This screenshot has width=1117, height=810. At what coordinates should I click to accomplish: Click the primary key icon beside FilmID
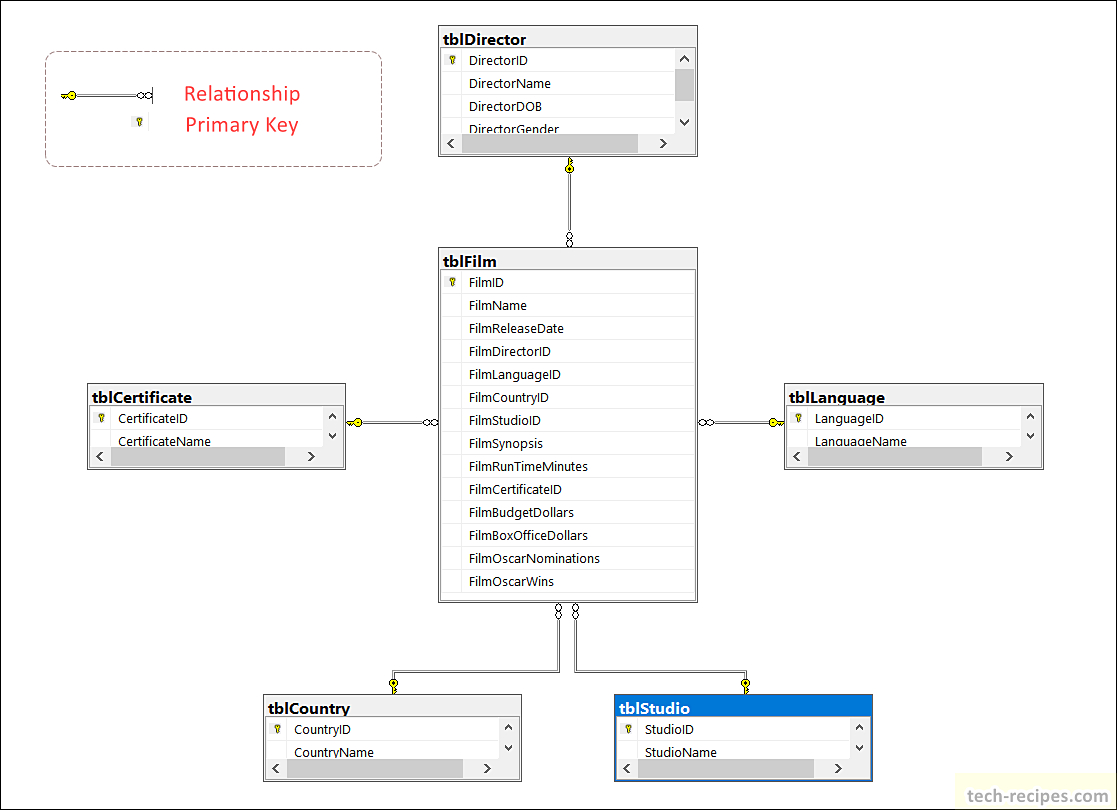coord(452,282)
